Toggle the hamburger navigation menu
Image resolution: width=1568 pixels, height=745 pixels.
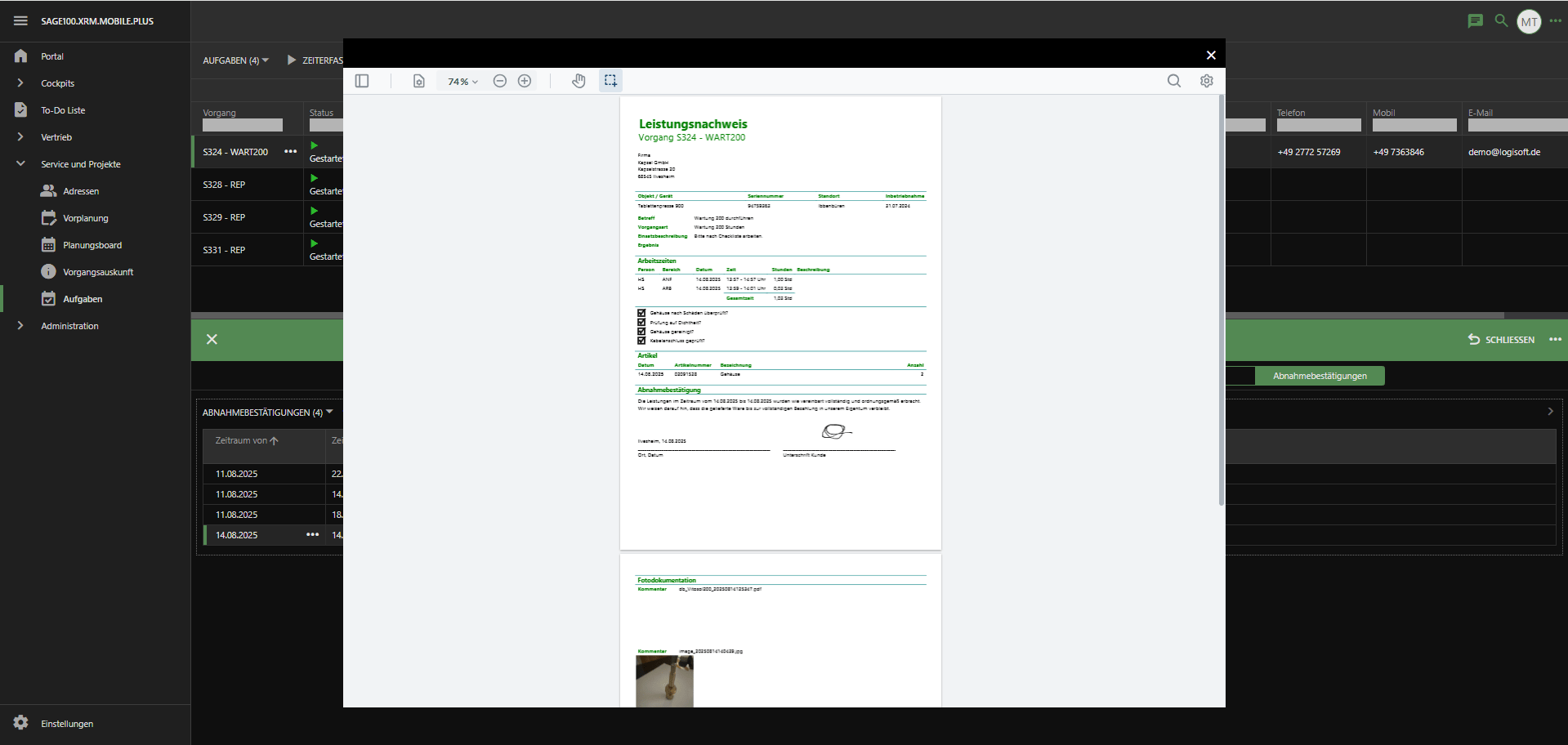click(x=20, y=21)
